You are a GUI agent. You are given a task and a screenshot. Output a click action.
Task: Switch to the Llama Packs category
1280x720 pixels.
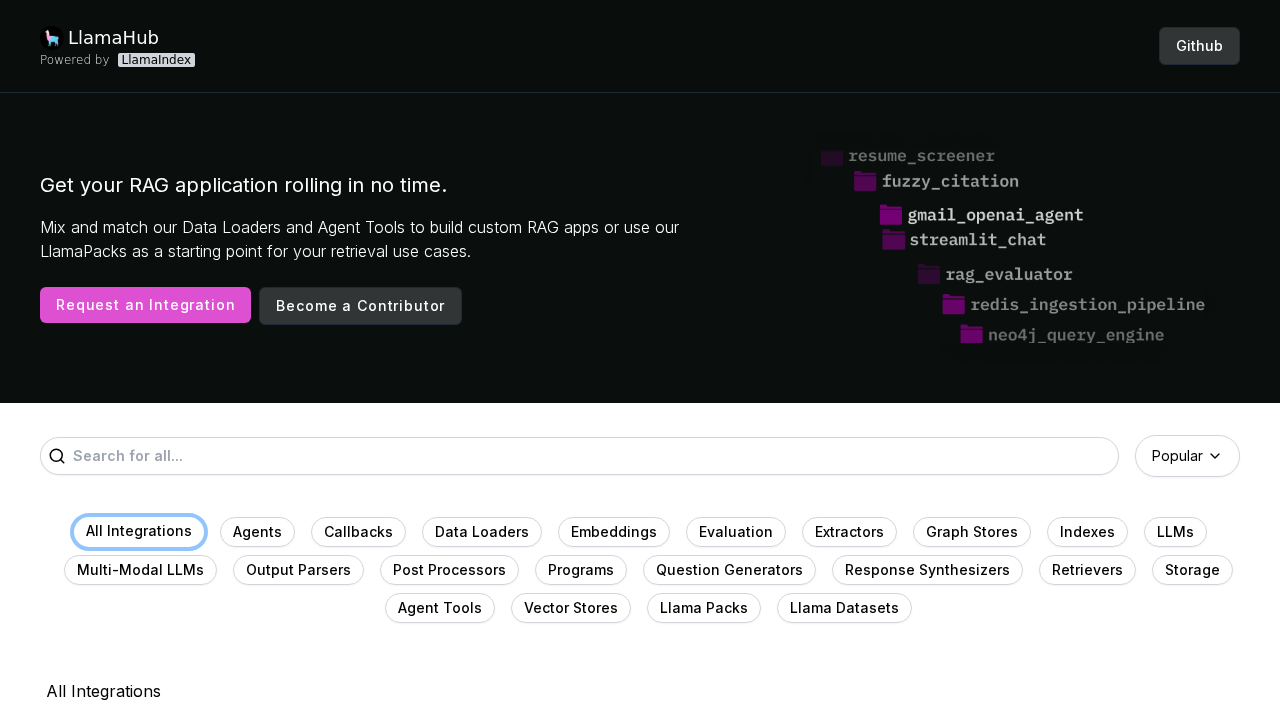704,608
